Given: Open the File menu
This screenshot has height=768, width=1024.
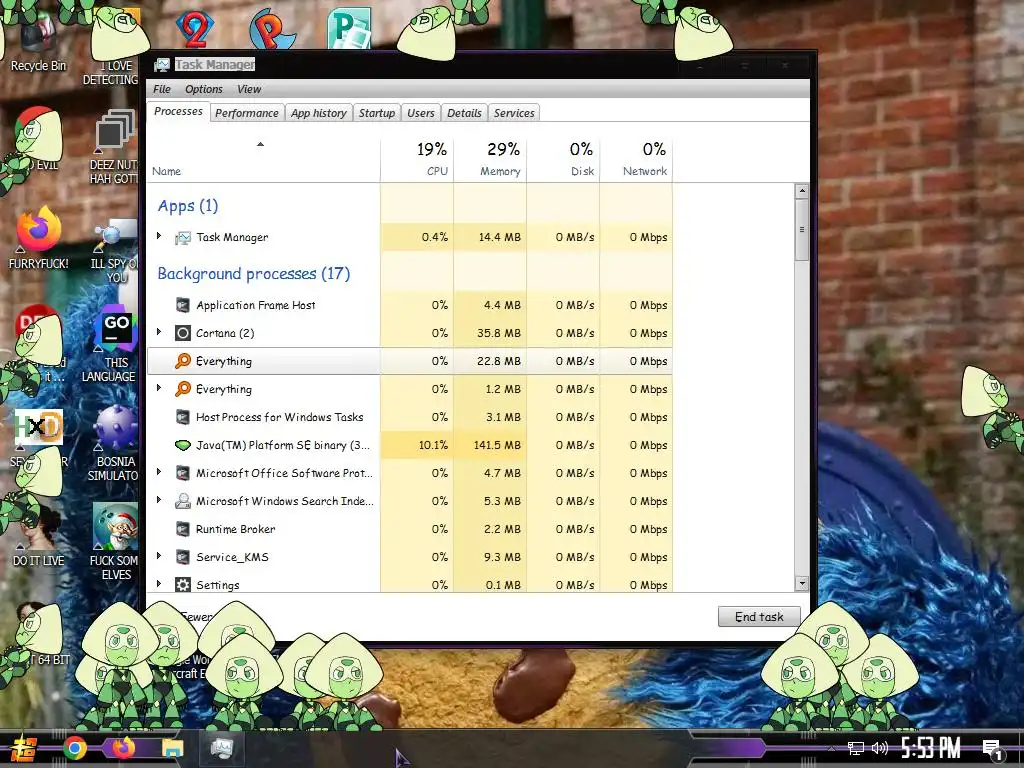Looking at the screenshot, I should (x=162, y=89).
